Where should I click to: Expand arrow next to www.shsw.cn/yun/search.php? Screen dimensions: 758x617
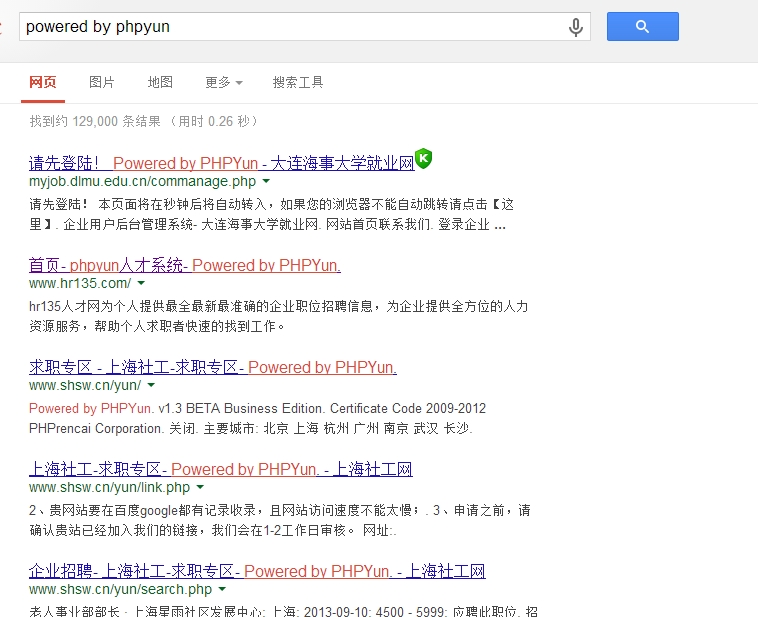(x=222, y=589)
